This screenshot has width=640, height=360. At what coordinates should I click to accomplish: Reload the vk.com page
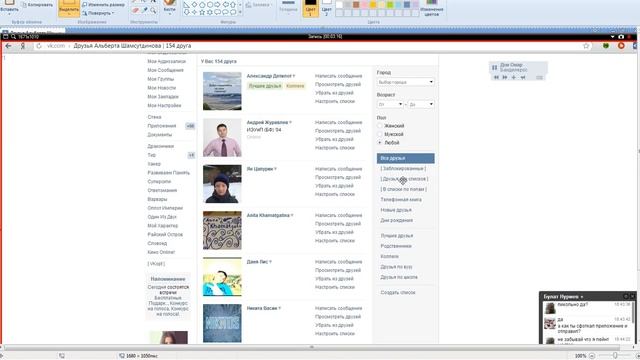point(39,46)
